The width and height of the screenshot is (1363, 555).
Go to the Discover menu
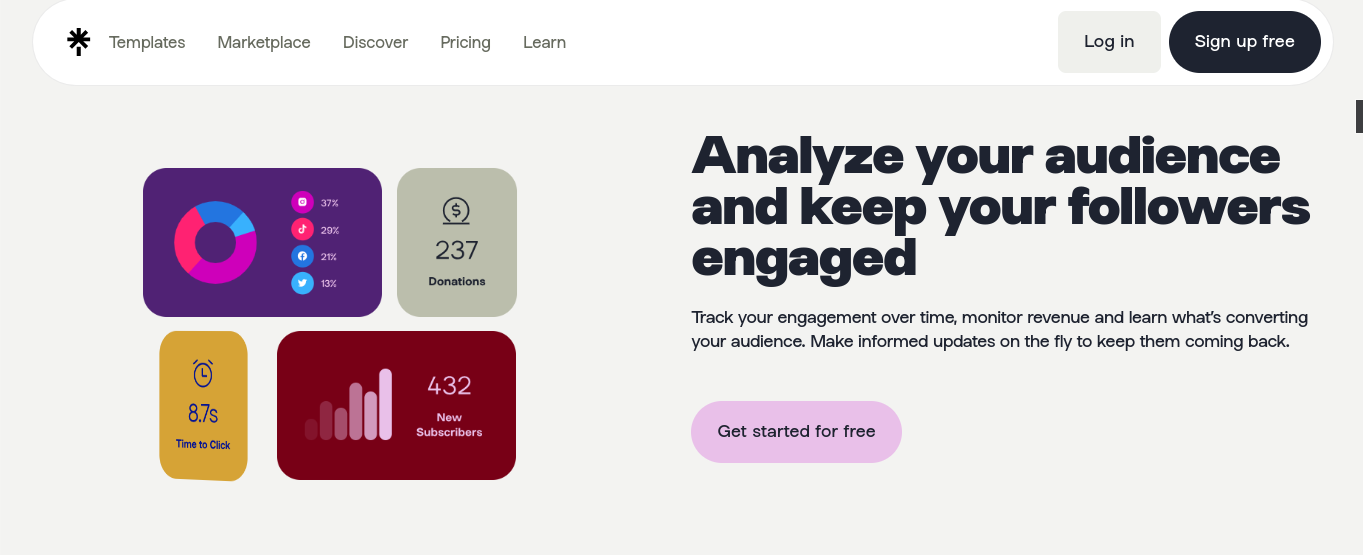375,42
